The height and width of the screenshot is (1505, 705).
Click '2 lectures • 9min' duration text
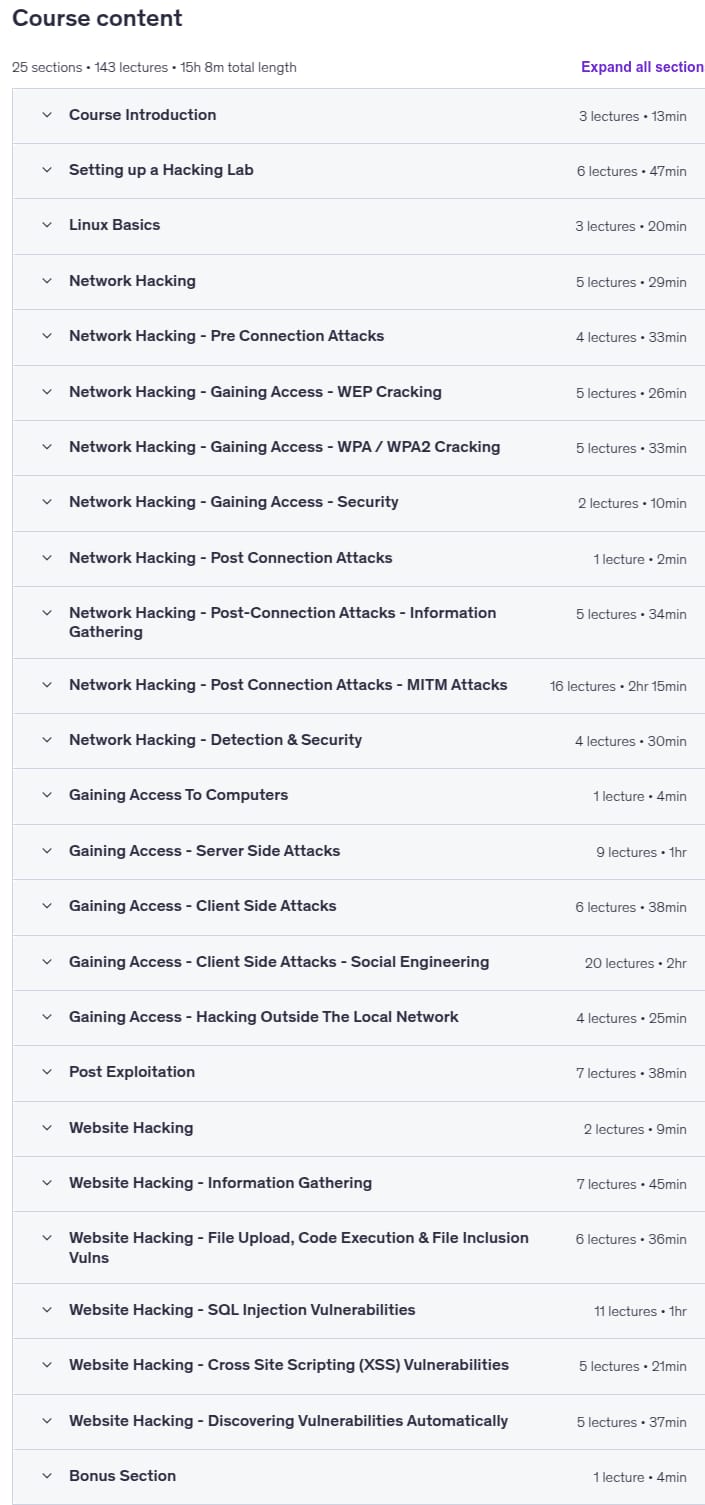pyautogui.click(x=635, y=1129)
